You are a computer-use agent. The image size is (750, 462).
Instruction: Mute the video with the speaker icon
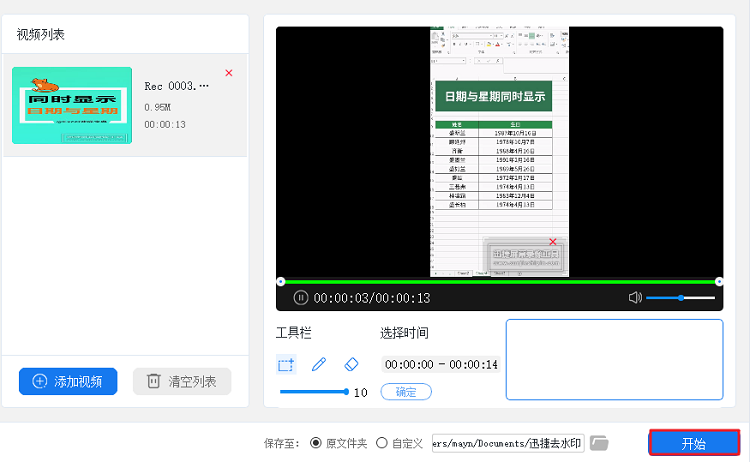[x=634, y=298]
